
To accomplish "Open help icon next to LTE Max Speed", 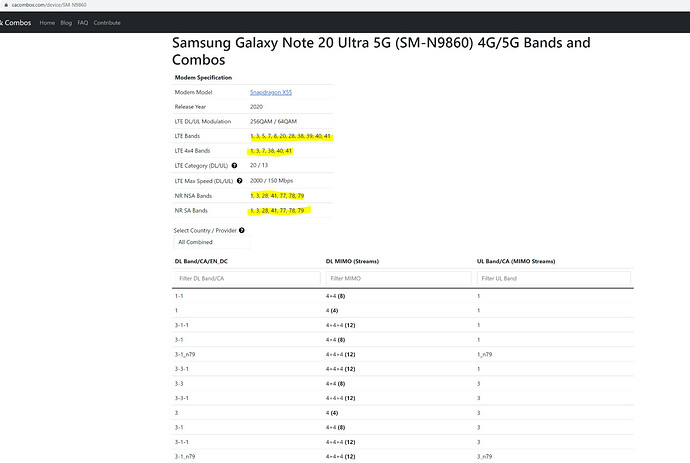I will click(239, 180).
